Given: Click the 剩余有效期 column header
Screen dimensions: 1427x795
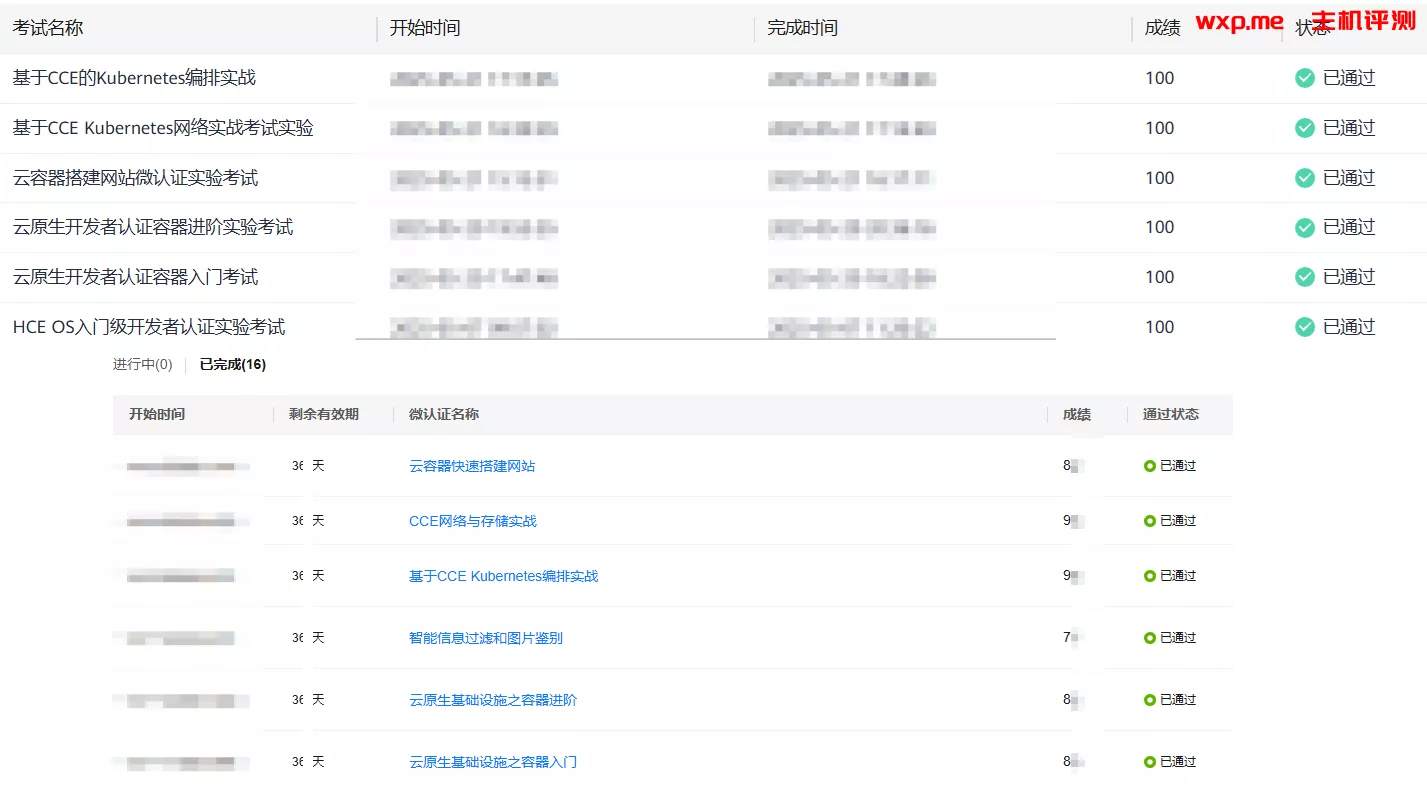Looking at the screenshot, I should pyautogui.click(x=324, y=414).
